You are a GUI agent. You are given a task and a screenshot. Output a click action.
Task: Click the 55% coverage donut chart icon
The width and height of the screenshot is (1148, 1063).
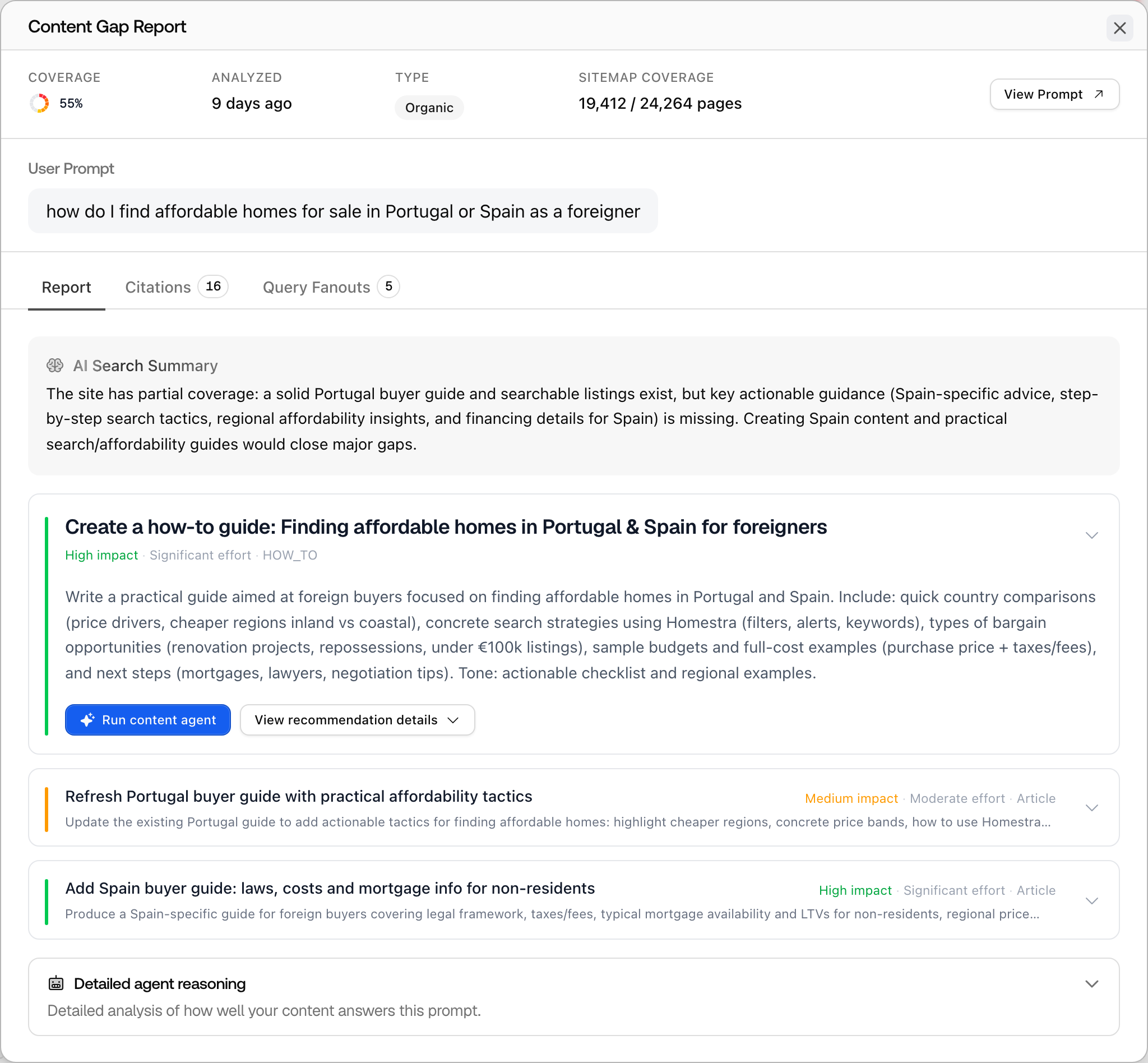pyautogui.click(x=40, y=104)
